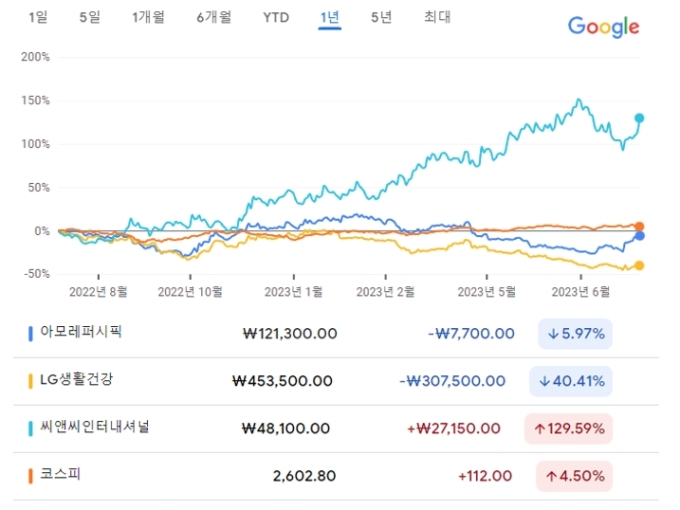The width and height of the screenshot is (680, 510).
Task: Click the ₩48,100.00 price
Action: pyautogui.click(x=286, y=428)
